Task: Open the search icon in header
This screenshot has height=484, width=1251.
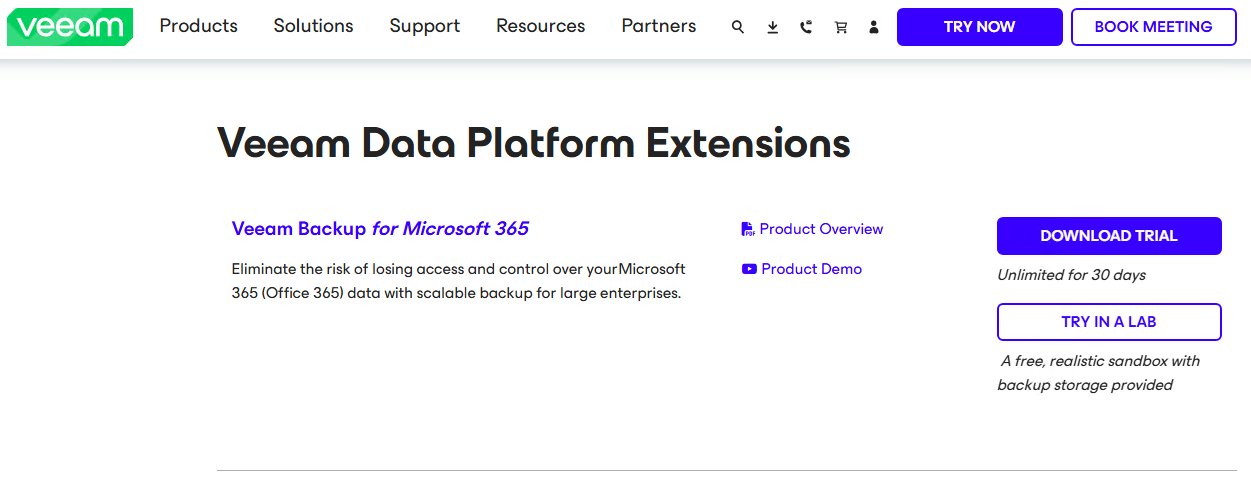Action: (738, 27)
